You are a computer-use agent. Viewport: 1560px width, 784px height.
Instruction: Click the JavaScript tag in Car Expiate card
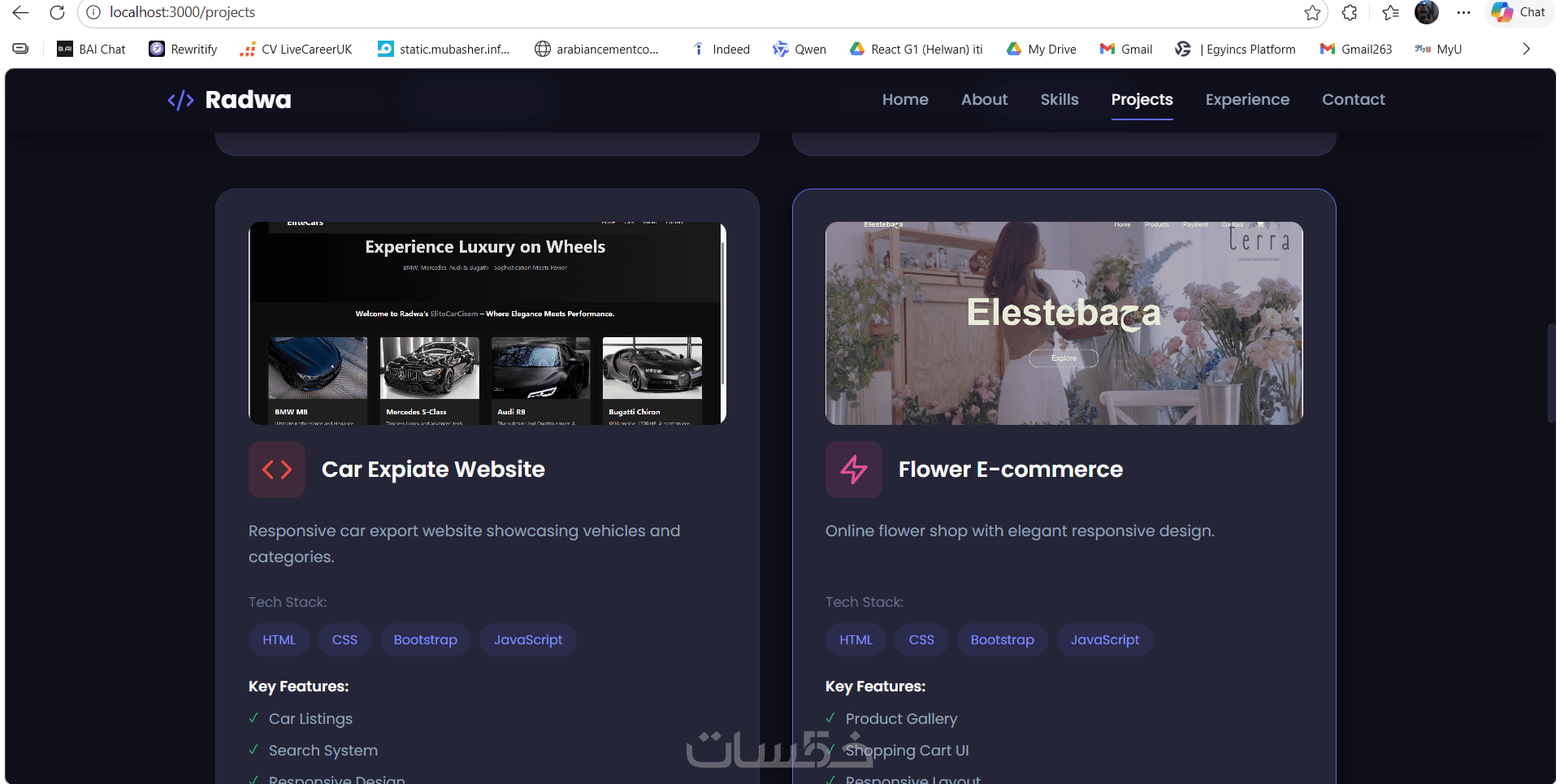tap(528, 639)
